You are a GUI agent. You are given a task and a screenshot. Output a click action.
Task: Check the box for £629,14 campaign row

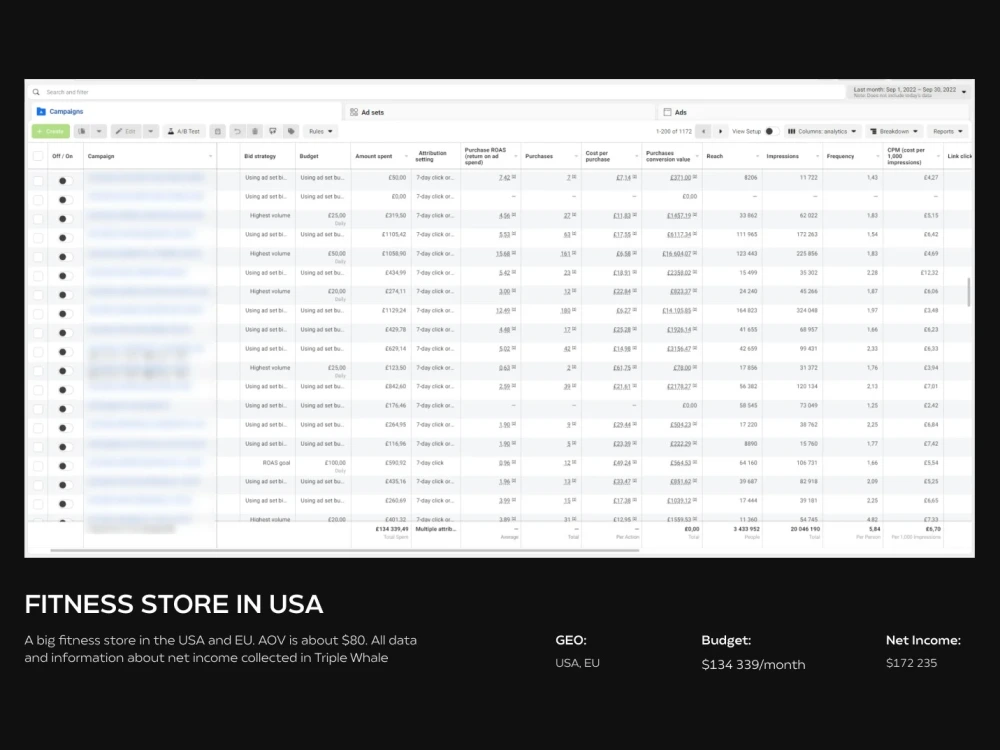tap(38, 352)
